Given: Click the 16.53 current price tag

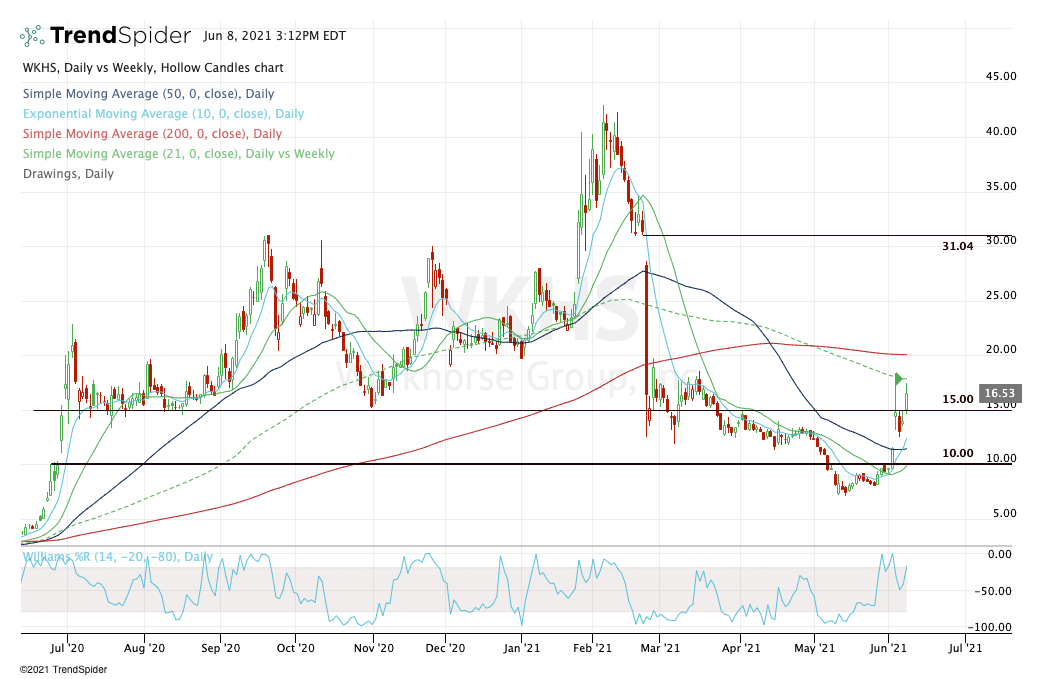Looking at the screenshot, I should click(1000, 394).
